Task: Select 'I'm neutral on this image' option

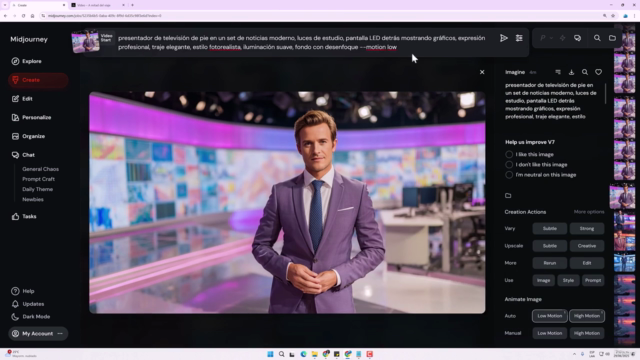Action: (540, 175)
